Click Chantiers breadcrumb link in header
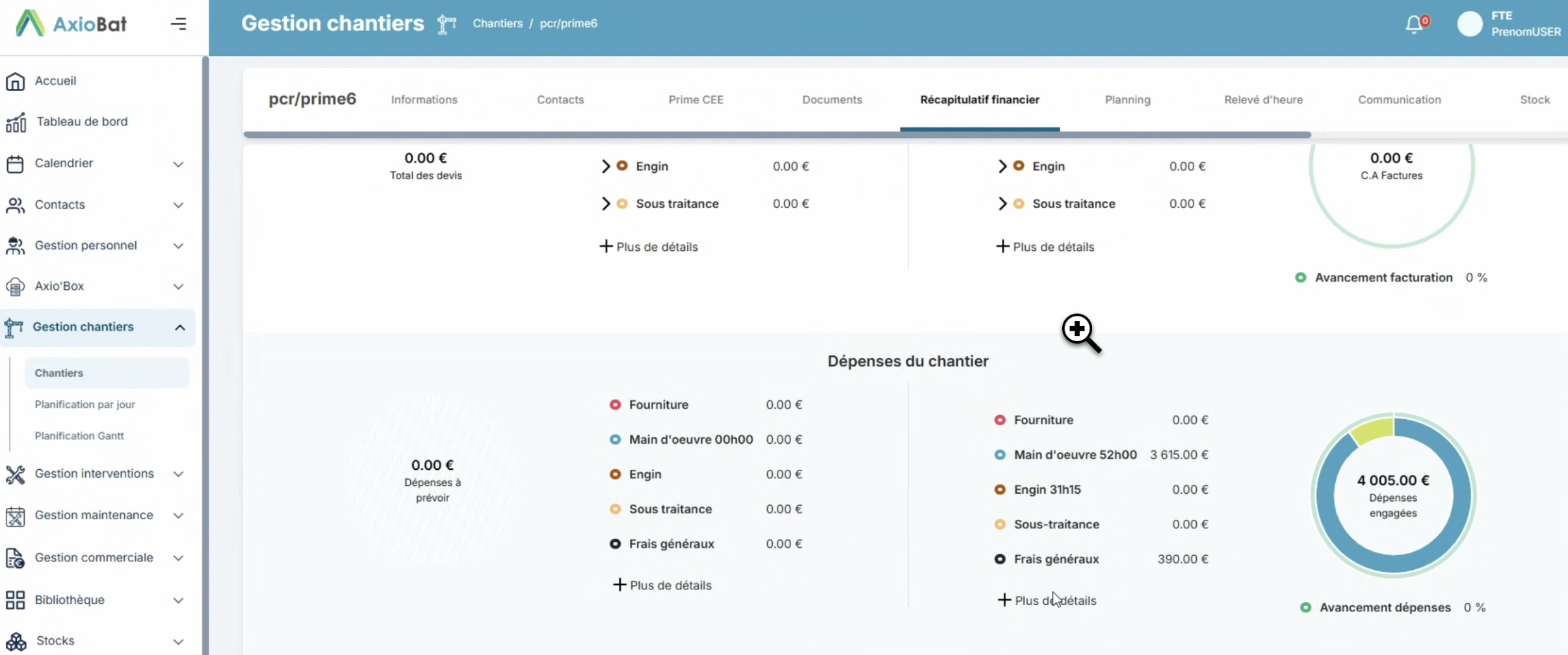The image size is (1568, 655). tap(497, 23)
